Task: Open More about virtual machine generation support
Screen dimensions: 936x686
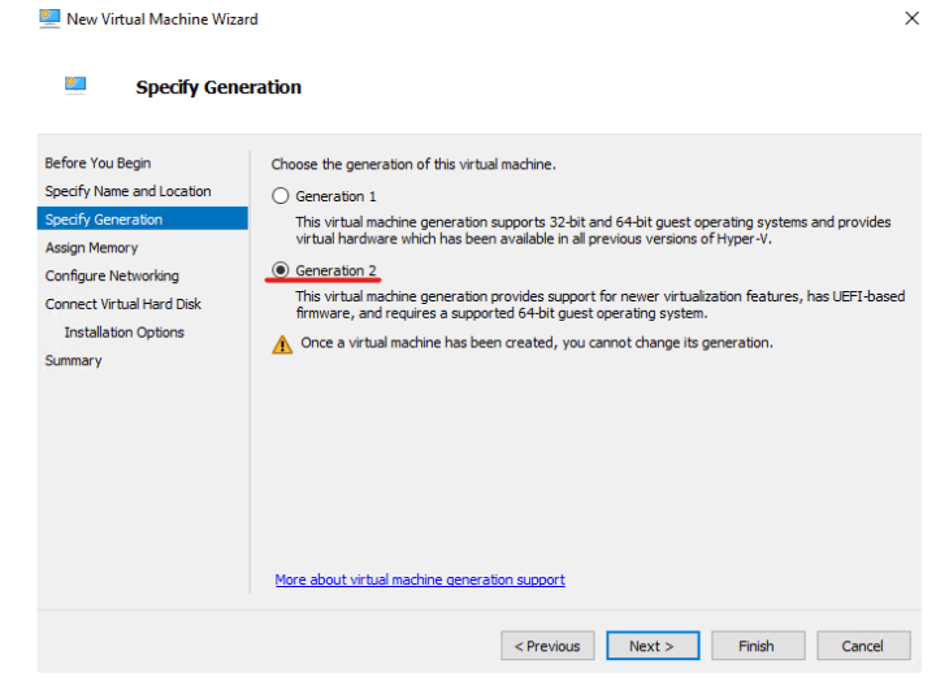Action: click(420, 580)
